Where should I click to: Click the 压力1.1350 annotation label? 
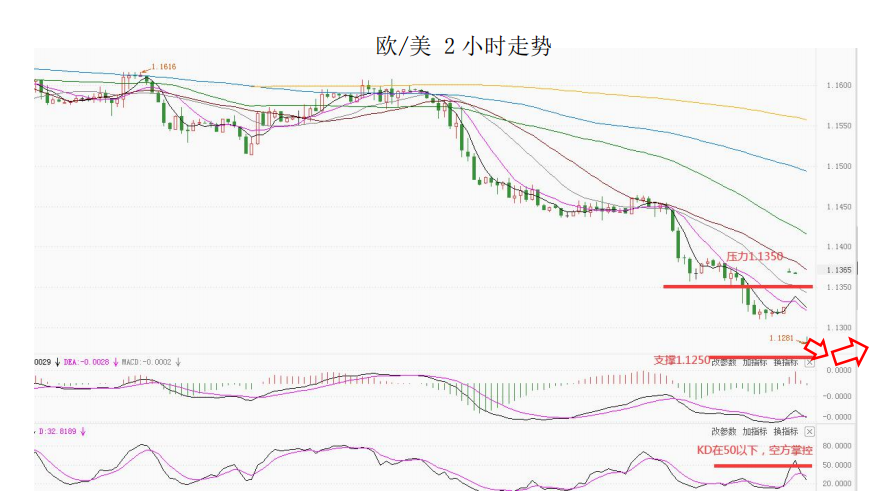coord(753,257)
